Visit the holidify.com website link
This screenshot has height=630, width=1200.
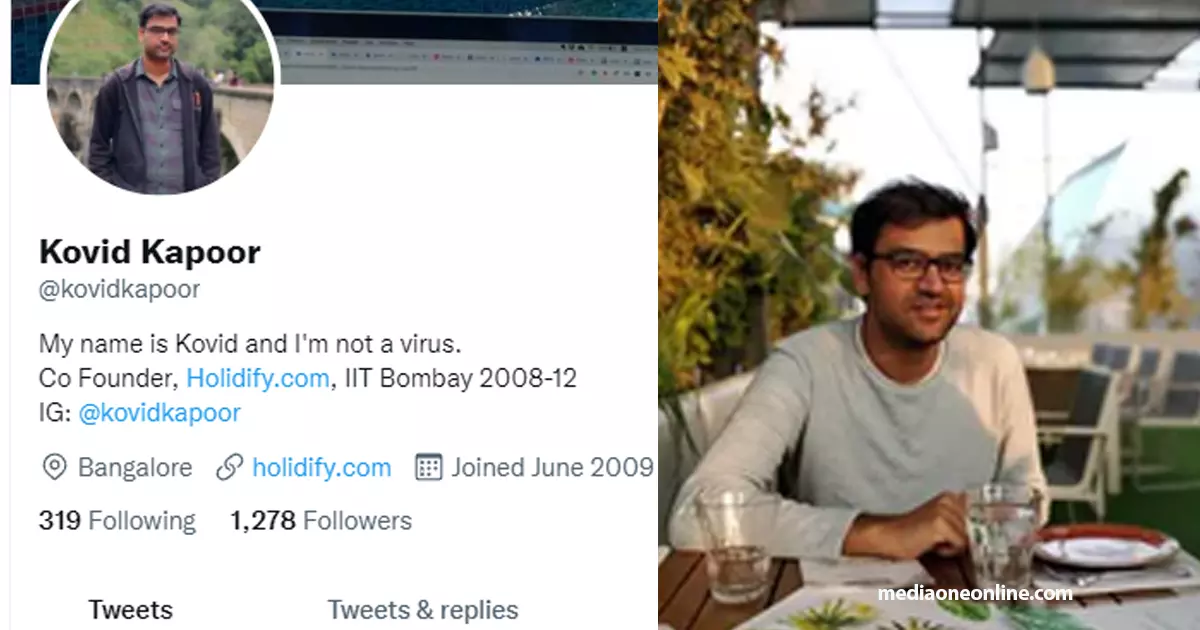point(321,467)
